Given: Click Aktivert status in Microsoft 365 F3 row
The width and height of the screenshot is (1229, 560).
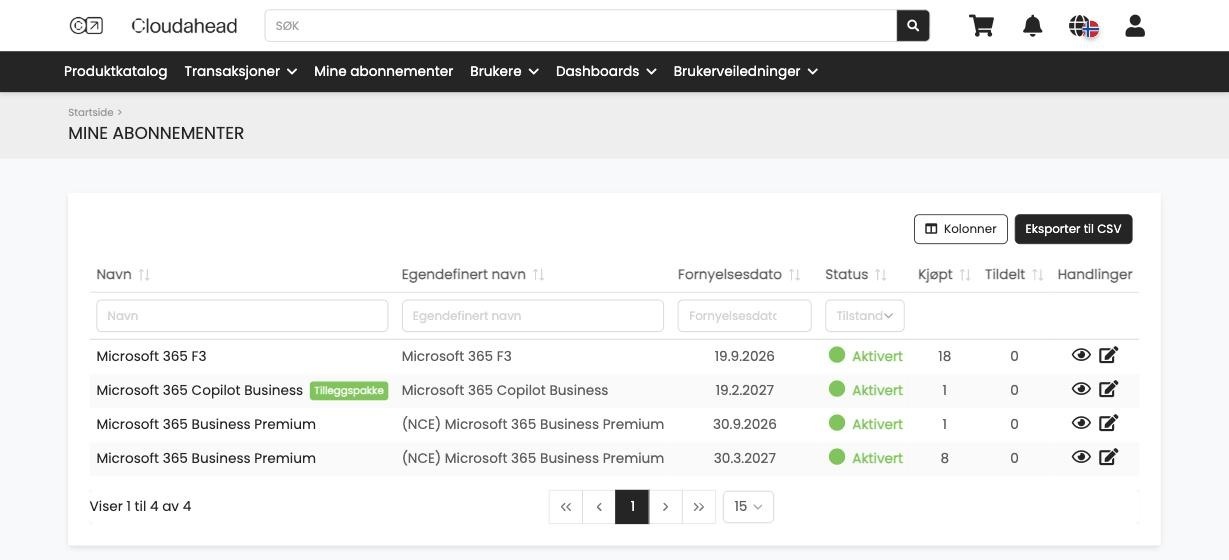Looking at the screenshot, I should pos(866,356).
